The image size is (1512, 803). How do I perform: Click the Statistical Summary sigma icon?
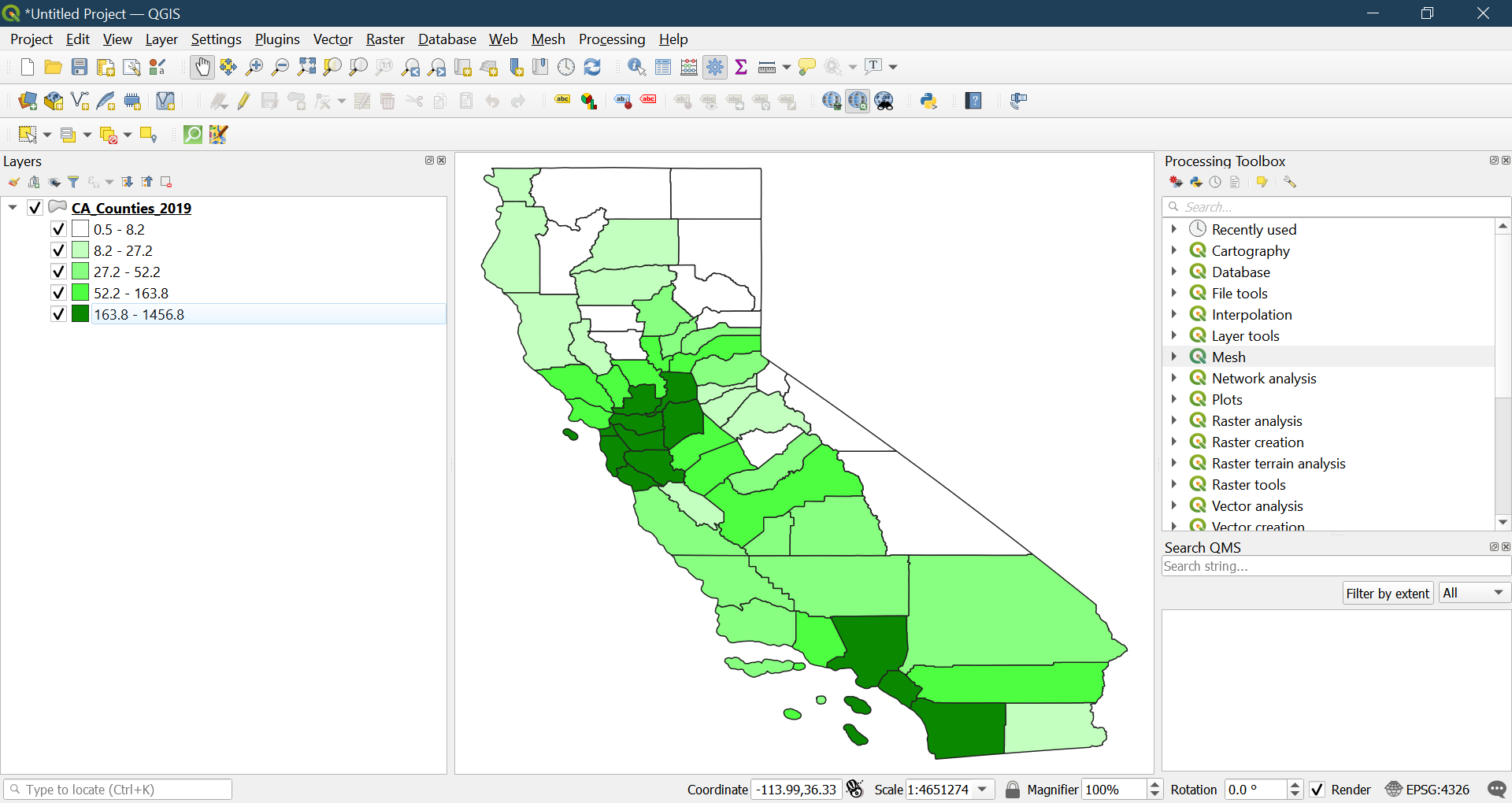pyautogui.click(x=740, y=68)
